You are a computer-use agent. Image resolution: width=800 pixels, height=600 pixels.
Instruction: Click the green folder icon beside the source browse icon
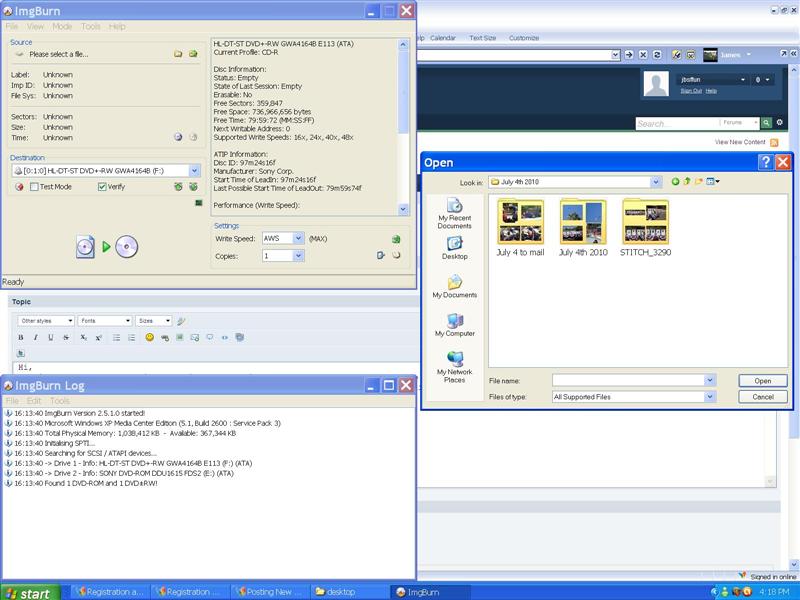193,54
